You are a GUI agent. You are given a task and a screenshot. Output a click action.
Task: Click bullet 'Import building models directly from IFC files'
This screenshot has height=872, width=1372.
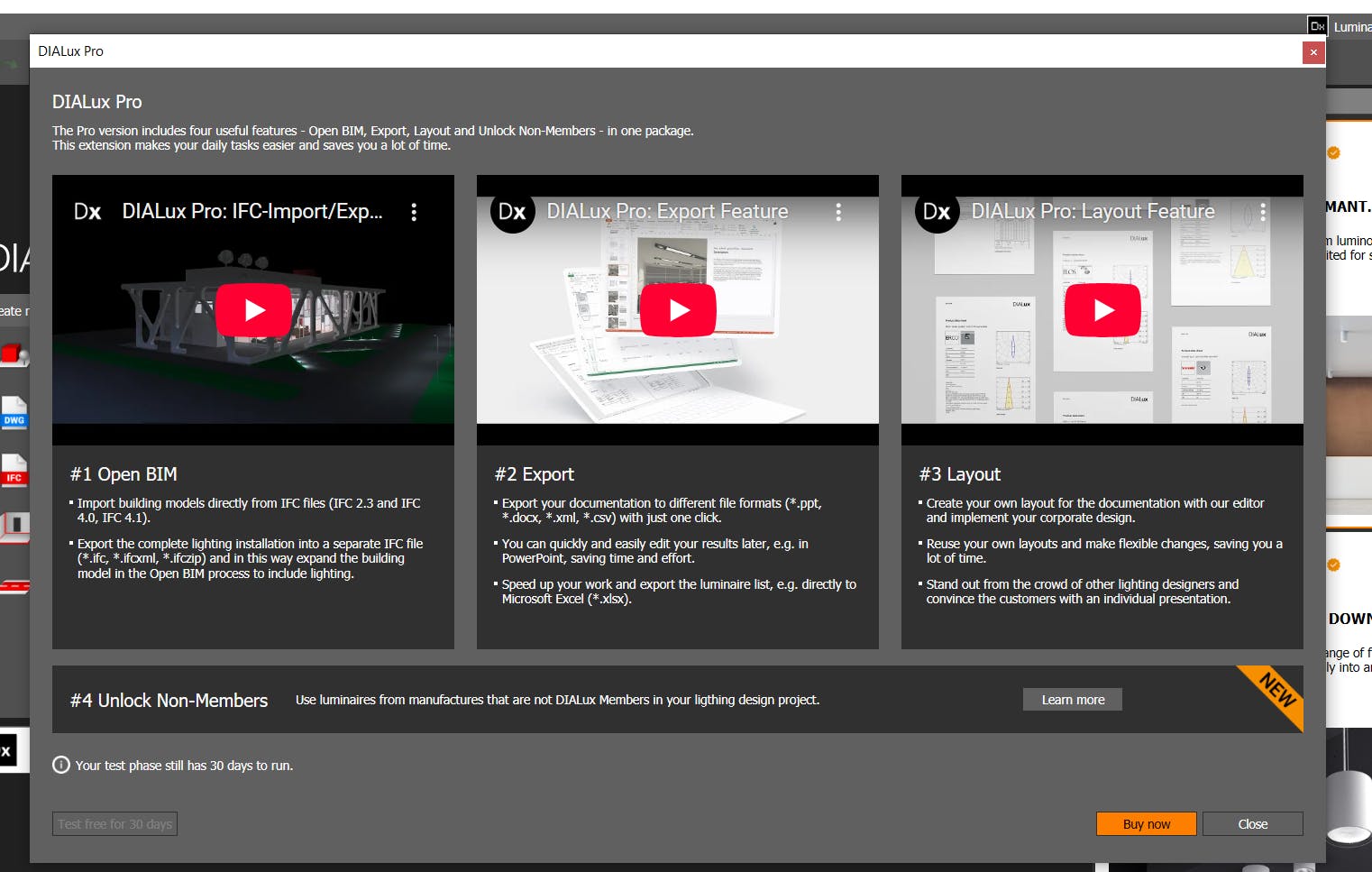(x=249, y=510)
